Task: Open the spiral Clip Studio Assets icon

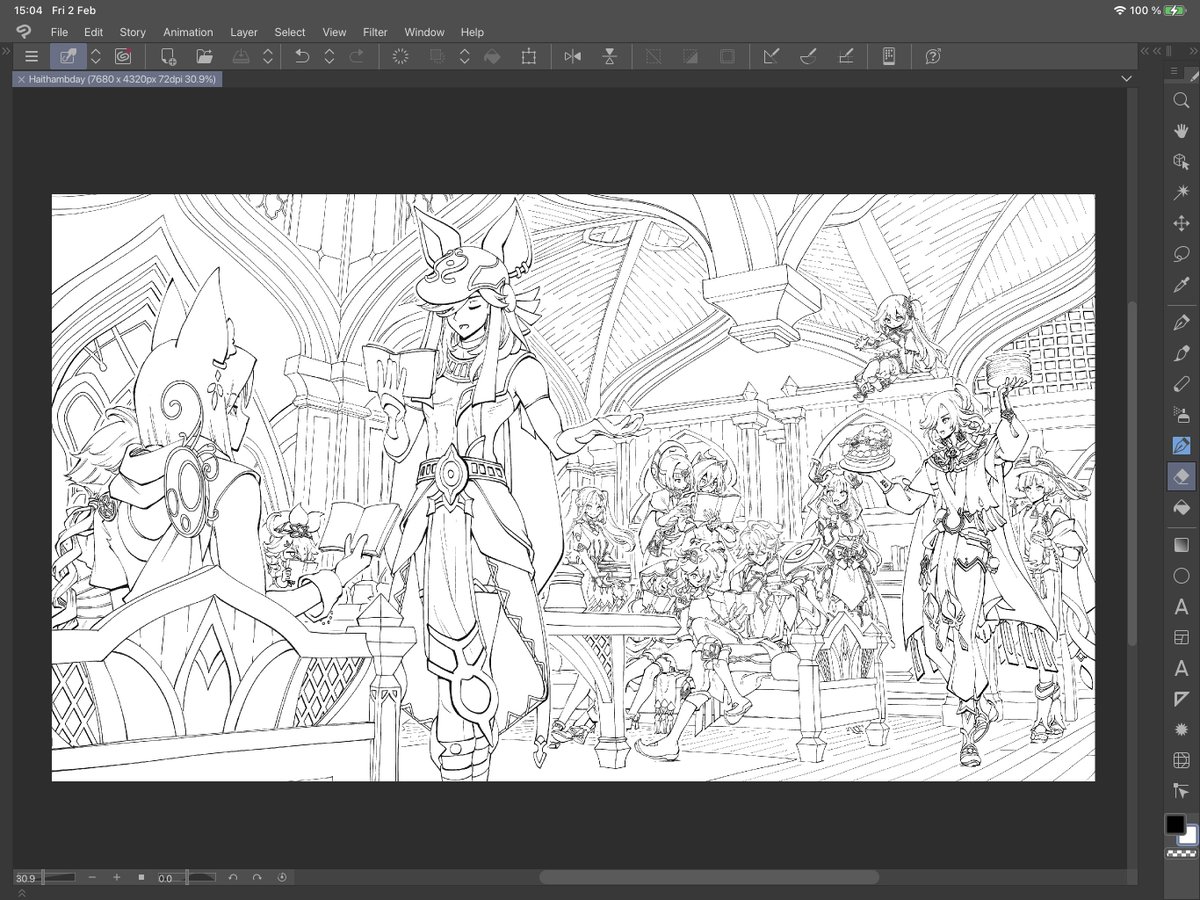Action: pyautogui.click(x=123, y=57)
